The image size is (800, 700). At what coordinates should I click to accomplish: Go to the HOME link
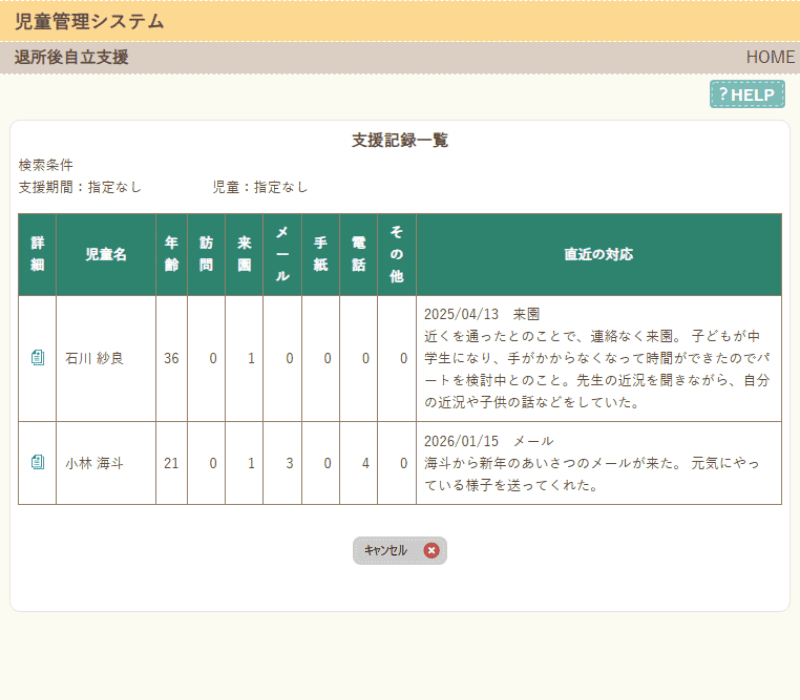point(770,57)
